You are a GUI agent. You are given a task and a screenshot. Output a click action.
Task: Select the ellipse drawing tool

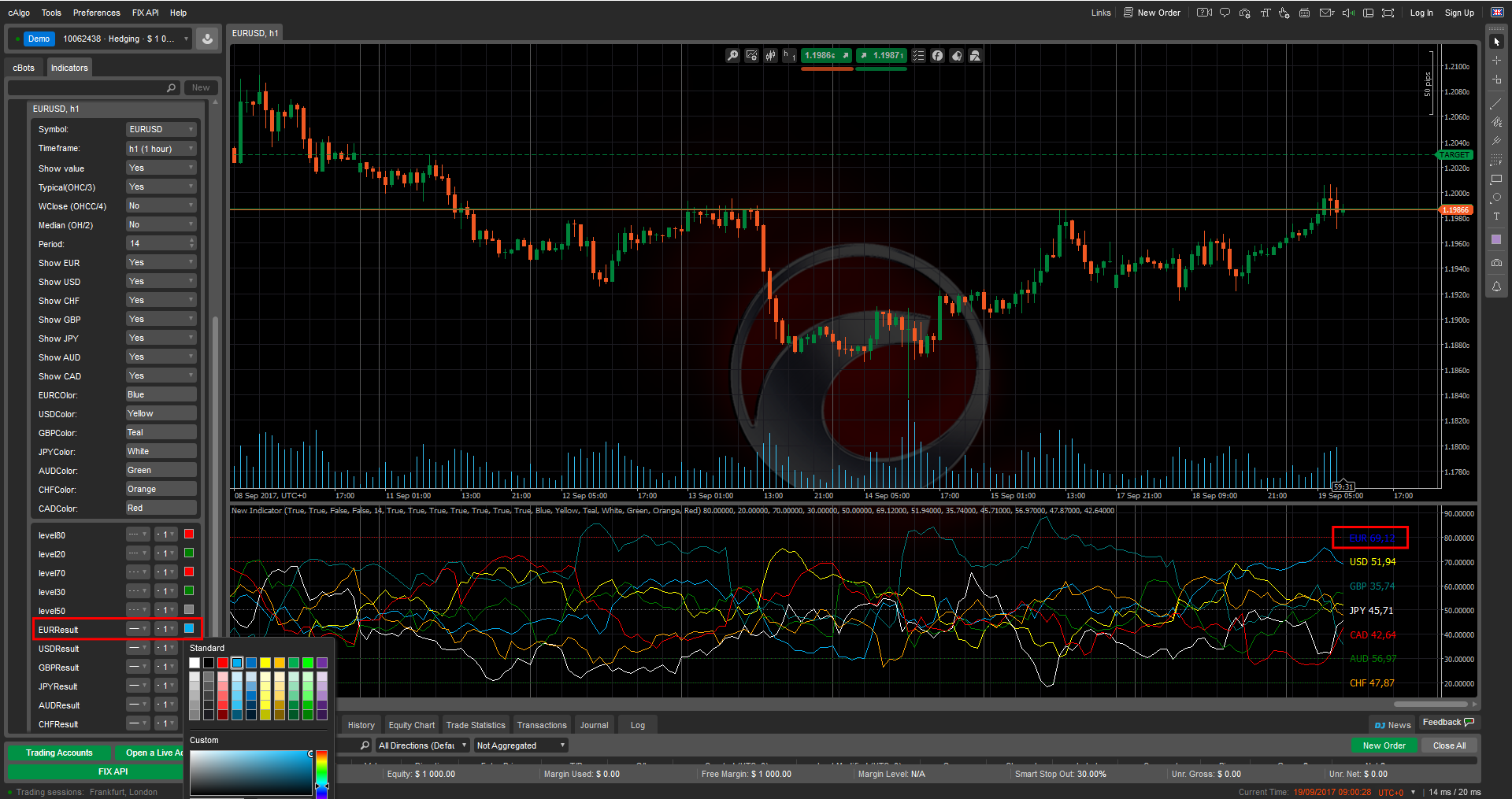tap(1496, 198)
